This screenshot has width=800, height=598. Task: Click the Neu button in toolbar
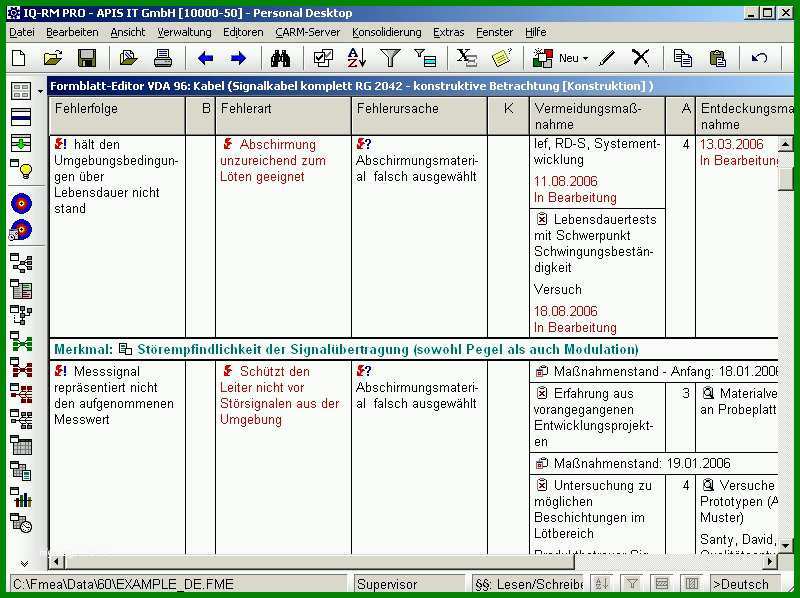click(559, 58)
